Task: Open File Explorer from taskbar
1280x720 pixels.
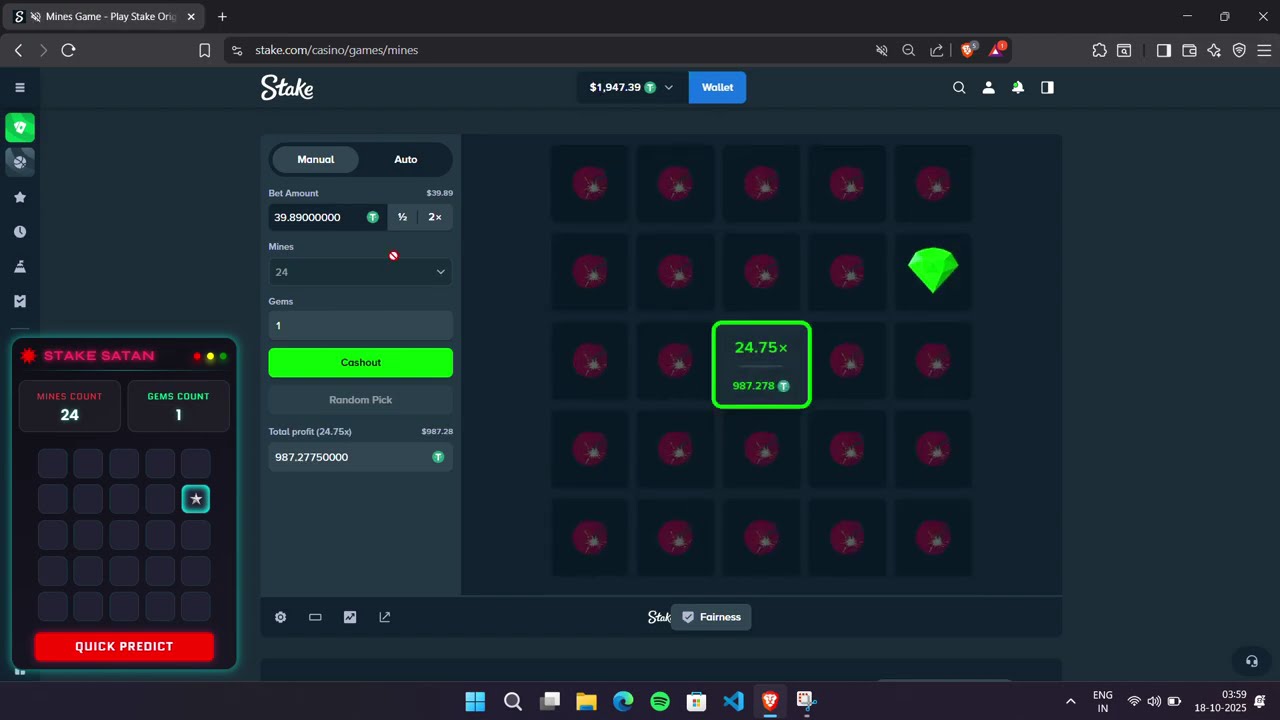Action: [586, 701]
